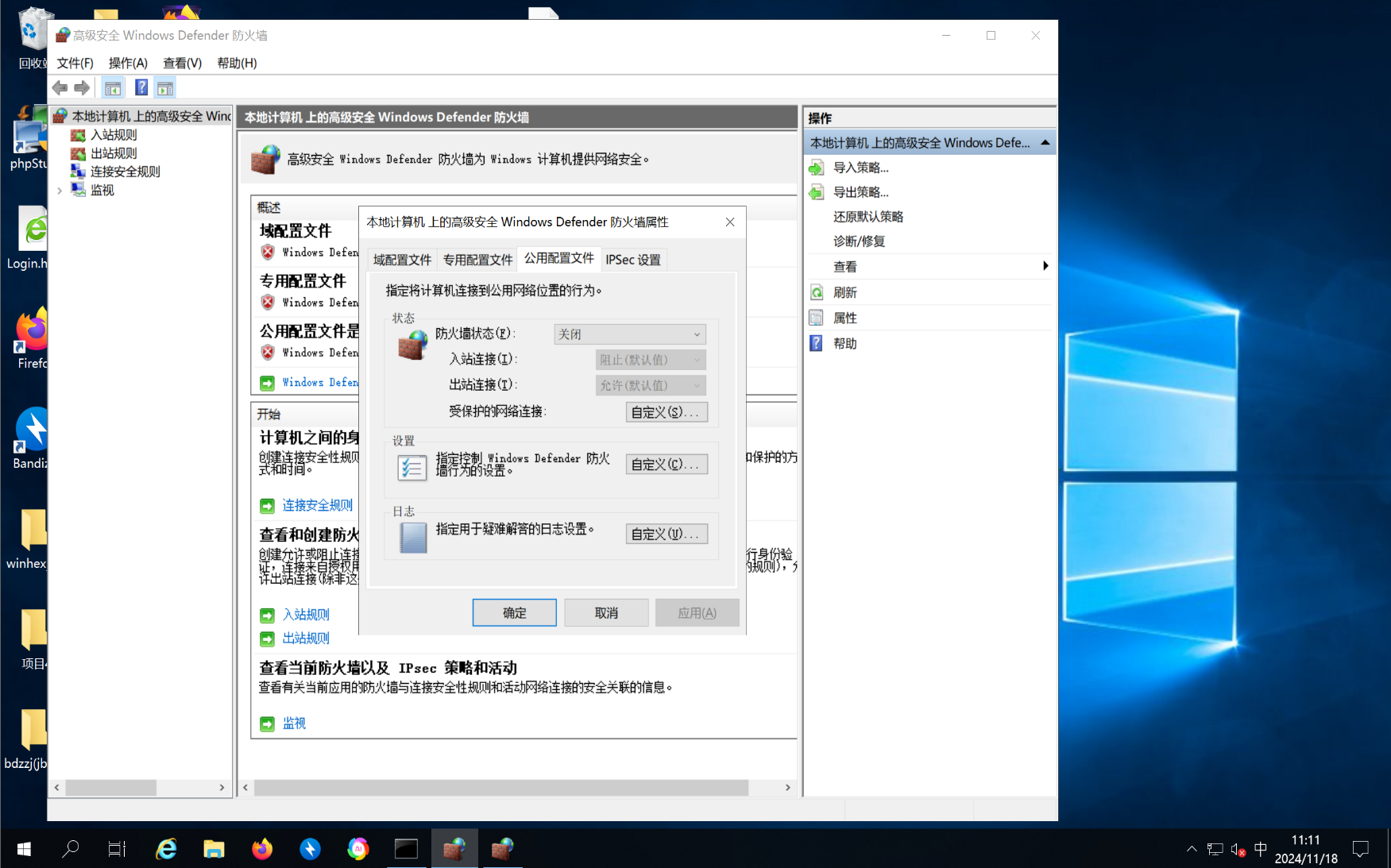Click the horizontal scrollbar of center pane
This screenshot has width=1391, height=868.
pyautogui.click(x=501, y=788)
